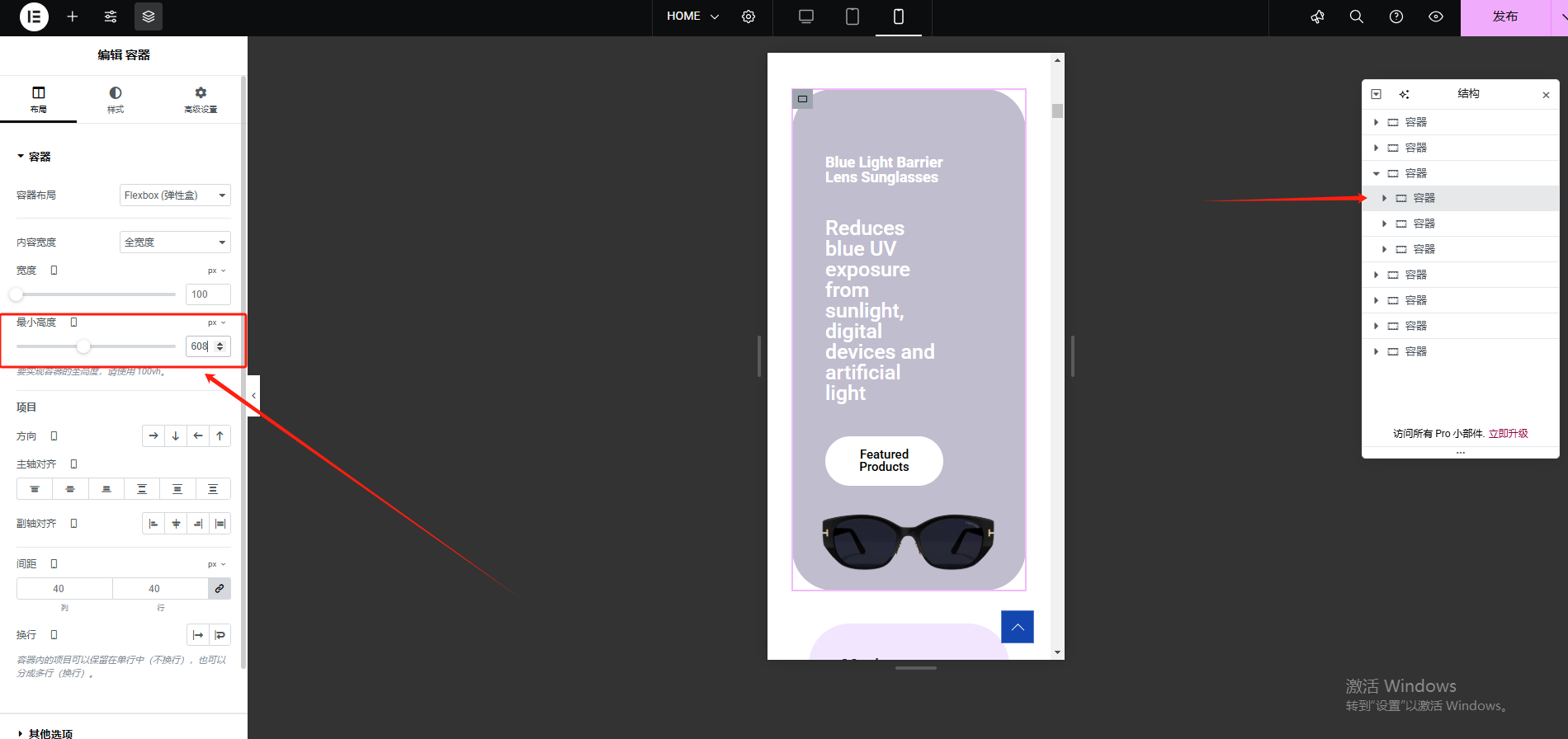Click the 宽度 value input field

coord(207,294)
